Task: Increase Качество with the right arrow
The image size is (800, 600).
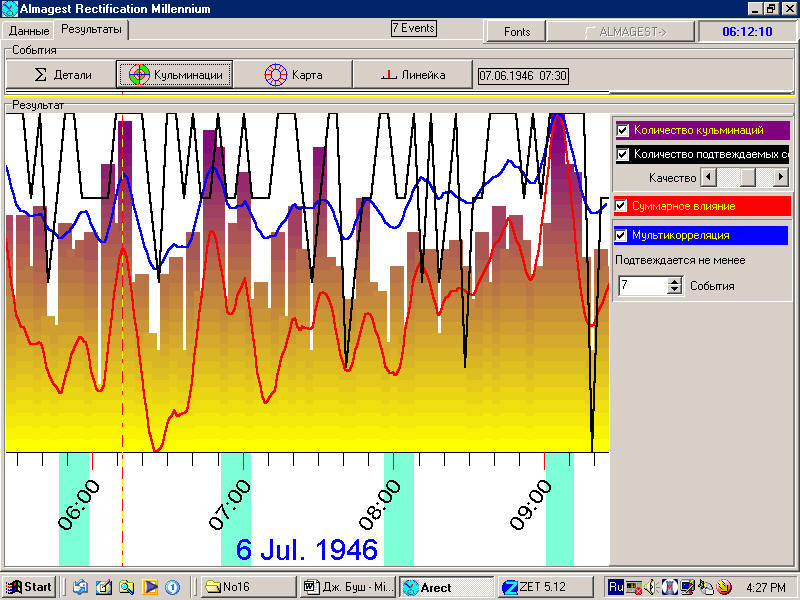Action: pyautogui.click(x=780, y=178)
